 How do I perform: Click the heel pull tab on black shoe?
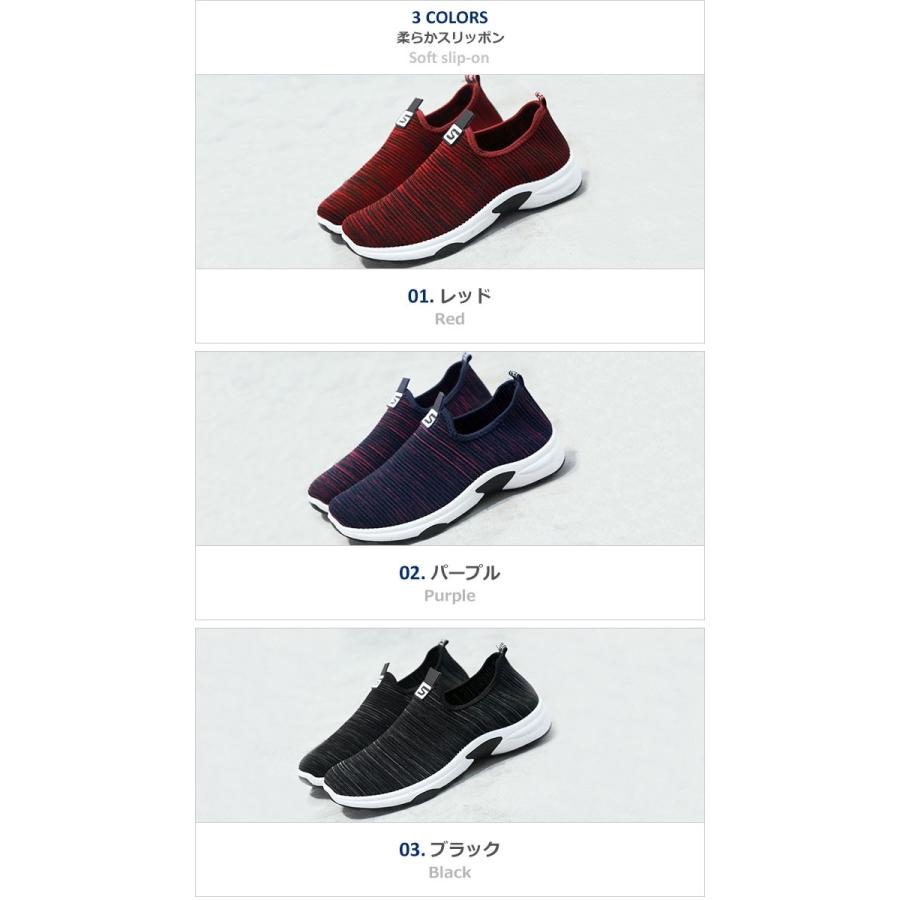(502, 648)
